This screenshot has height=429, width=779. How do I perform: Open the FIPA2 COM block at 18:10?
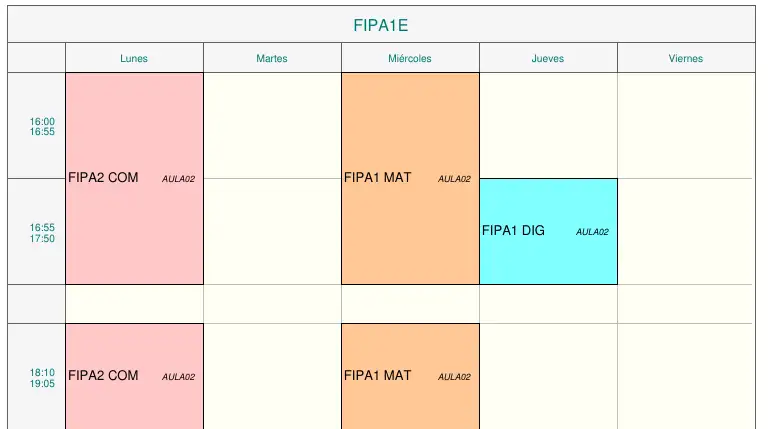(134, 376)
